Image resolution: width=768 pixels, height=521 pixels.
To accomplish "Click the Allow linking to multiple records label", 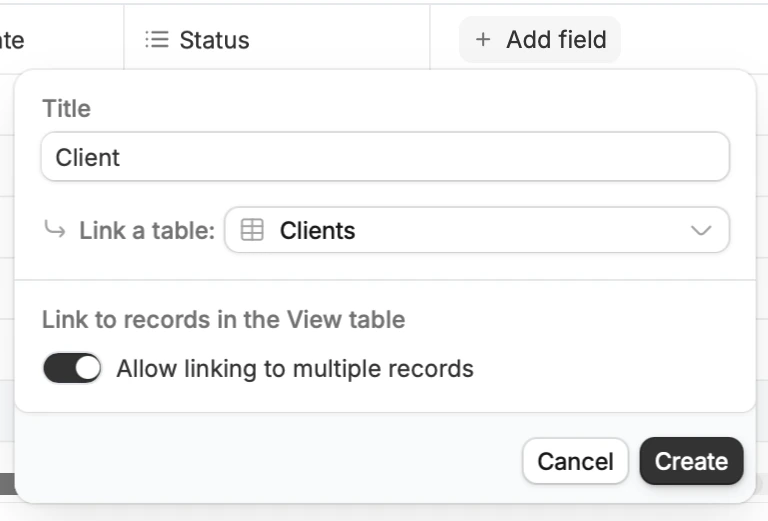I will click(x=295, y=369).
